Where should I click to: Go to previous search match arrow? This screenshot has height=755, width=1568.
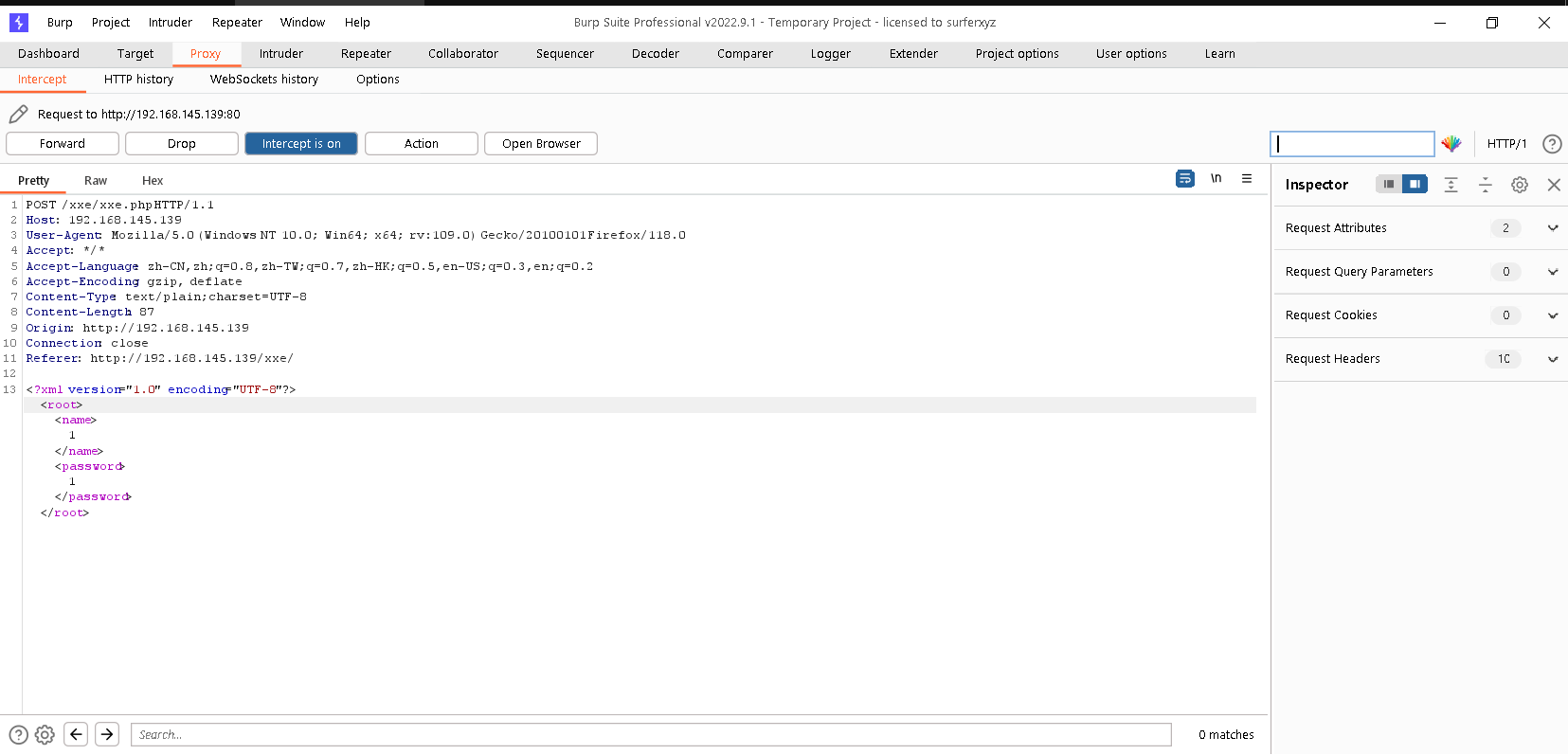(x=77, y=734)
